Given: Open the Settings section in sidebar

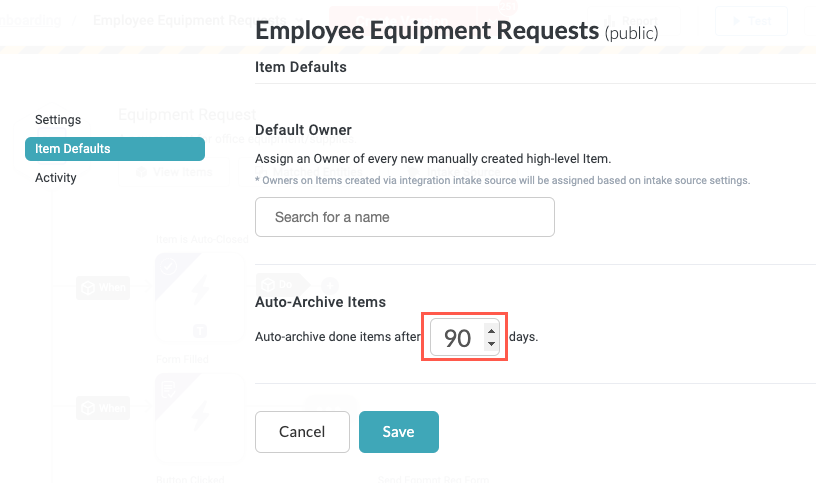Looking at the screenshot, I should (x=58, y=120).
